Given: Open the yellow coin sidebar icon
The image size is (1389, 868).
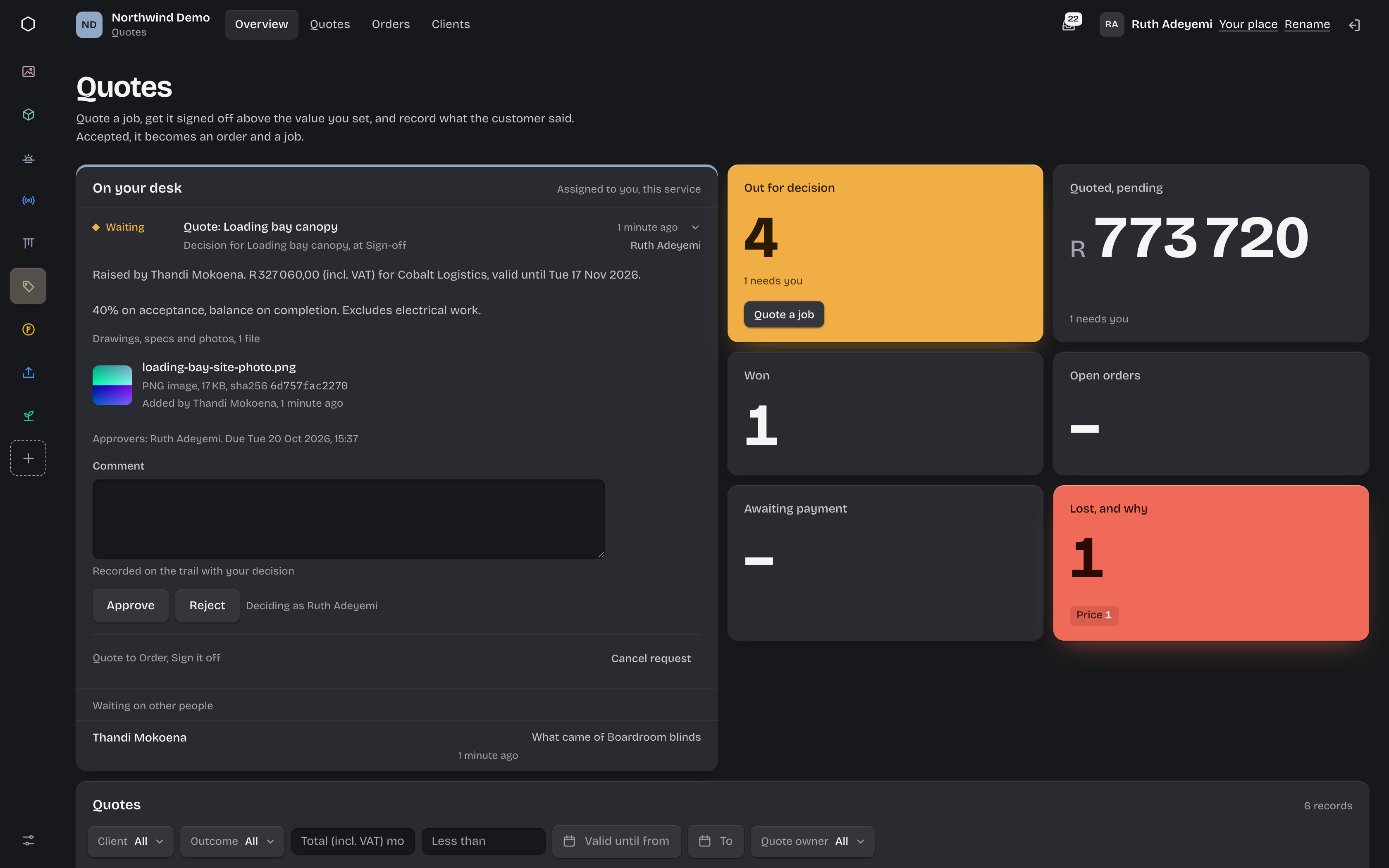Looking at the screenshot, I should (28, 329).
